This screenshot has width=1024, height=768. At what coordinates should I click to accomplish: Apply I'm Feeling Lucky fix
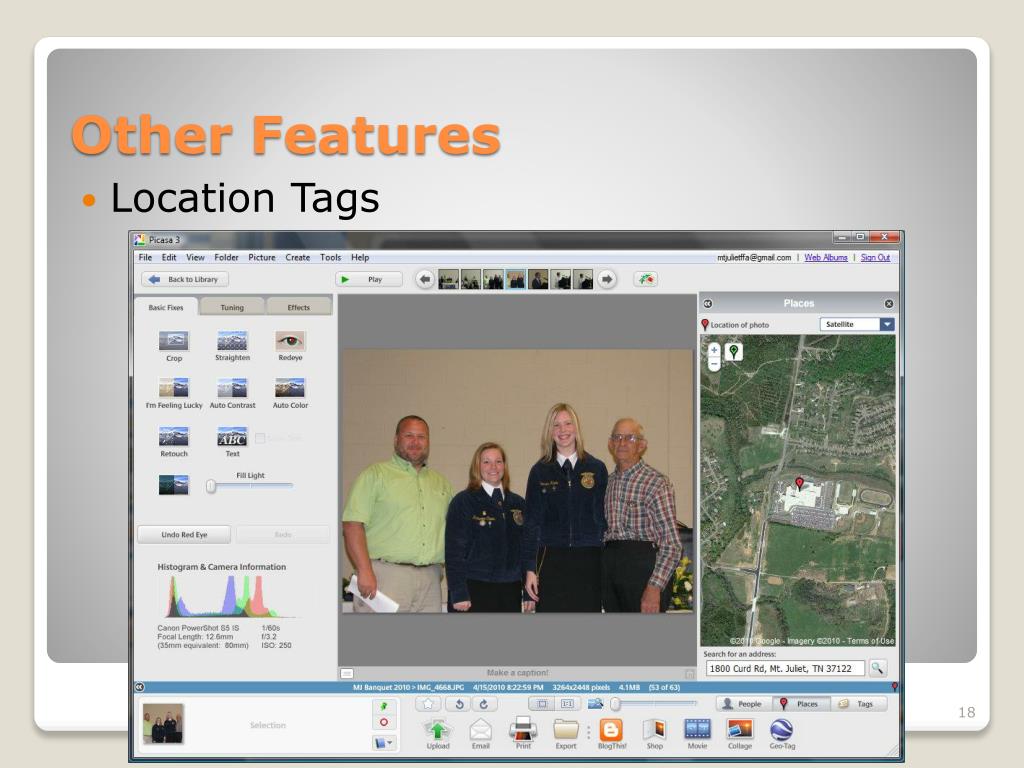[x=174, y=387]
